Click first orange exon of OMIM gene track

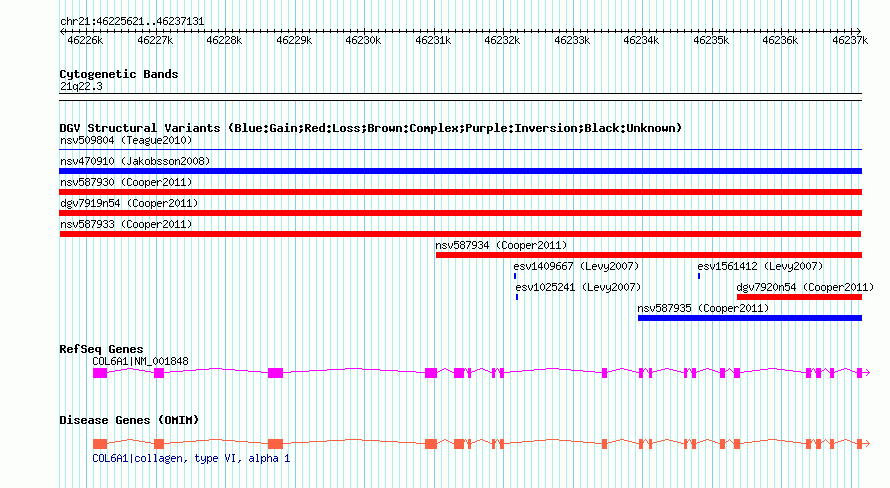coord(100,444)
